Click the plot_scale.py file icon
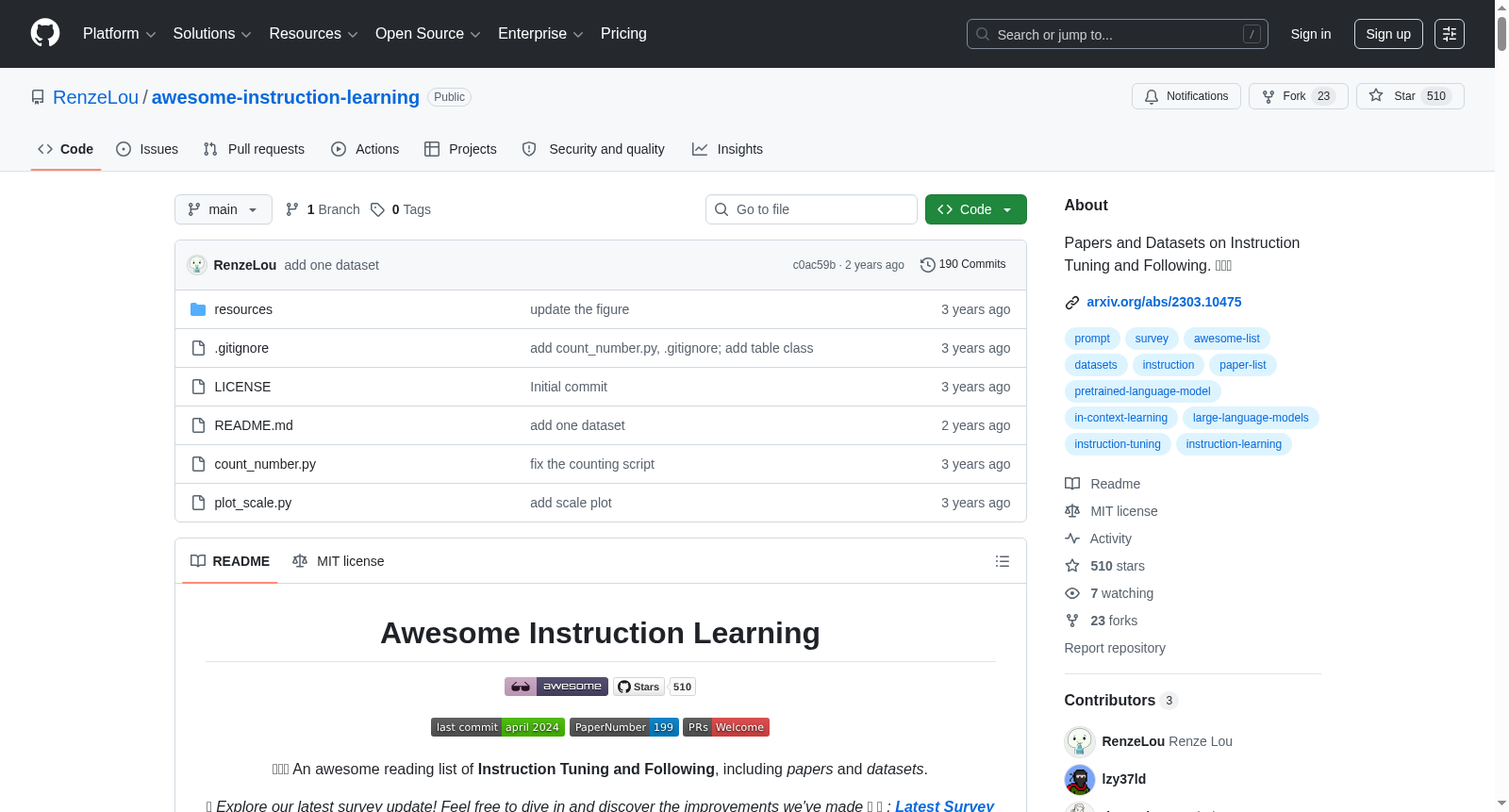1509x812 pixels. coord(198,503)
